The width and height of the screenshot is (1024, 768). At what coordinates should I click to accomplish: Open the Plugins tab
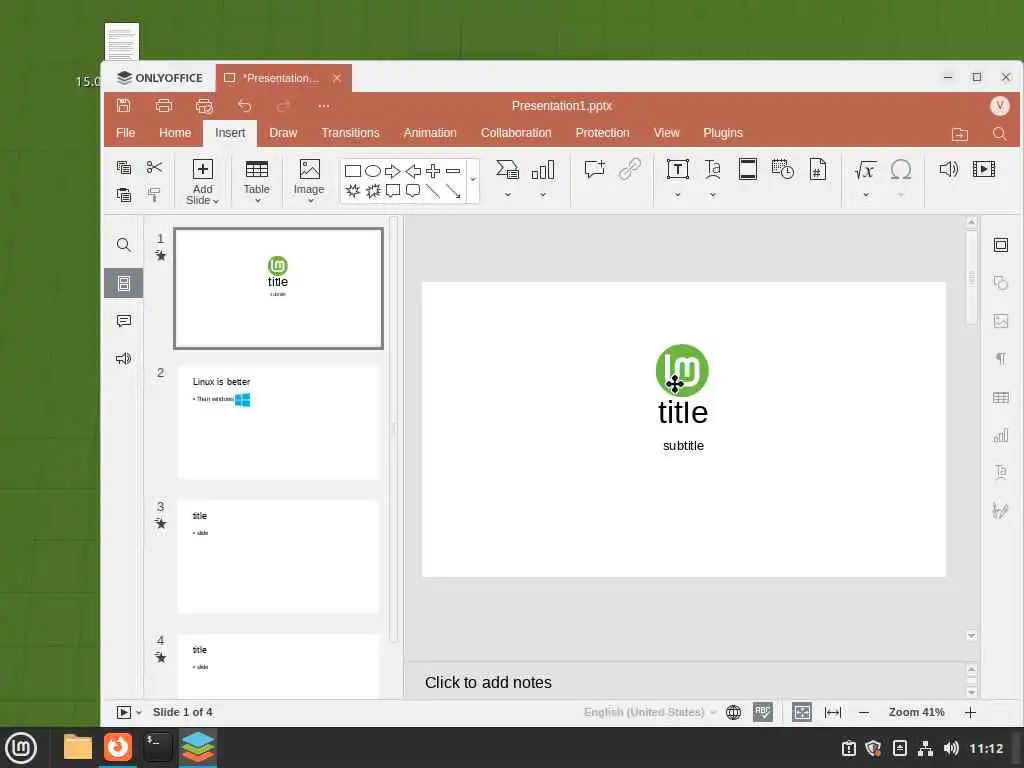pyautogui.click(x=722, y=133)
